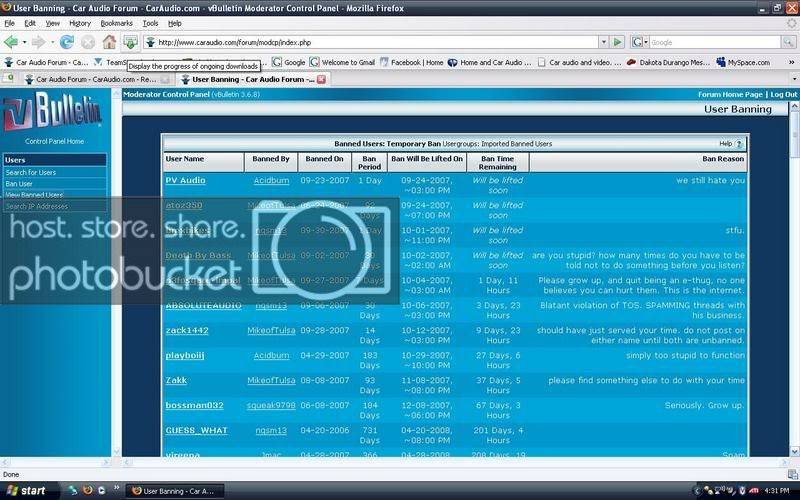The width and height of the screenshot is (800, 500).
Task: Click the ATI system tray icon
Action: 754,491
